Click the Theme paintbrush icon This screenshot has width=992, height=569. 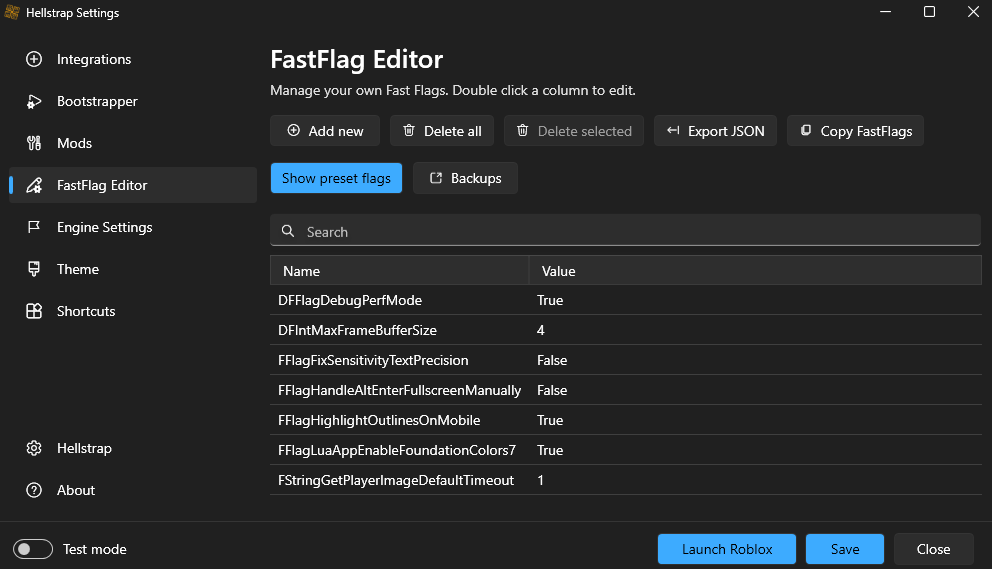point(34,269)
